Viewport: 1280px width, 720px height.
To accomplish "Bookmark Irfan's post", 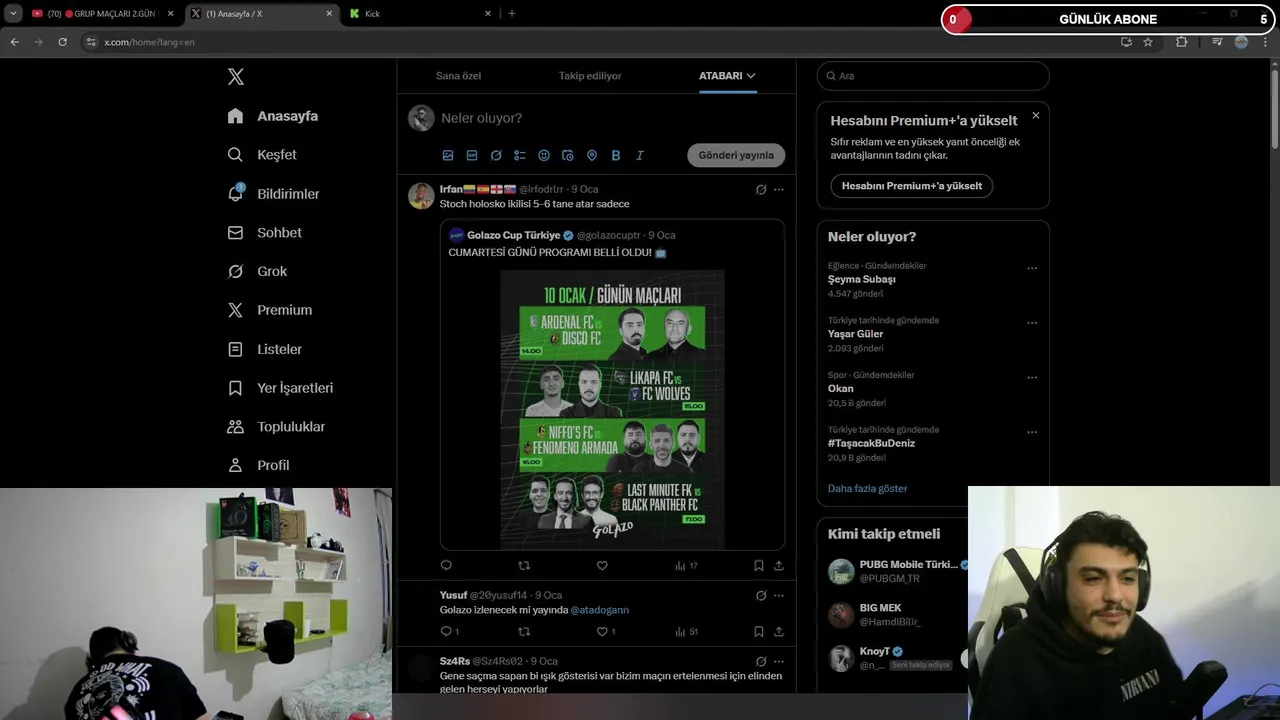I will [759, 566].
